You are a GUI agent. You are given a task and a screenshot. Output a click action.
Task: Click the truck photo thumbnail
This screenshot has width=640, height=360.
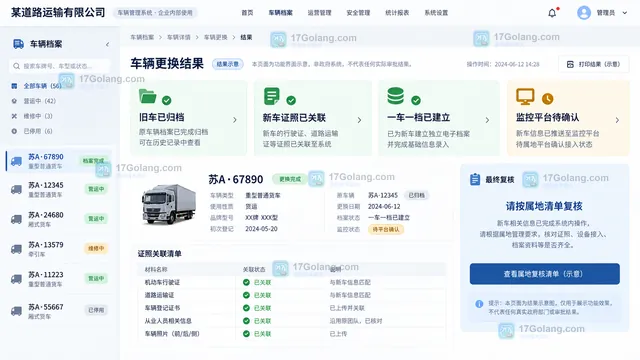coord(169,204)
